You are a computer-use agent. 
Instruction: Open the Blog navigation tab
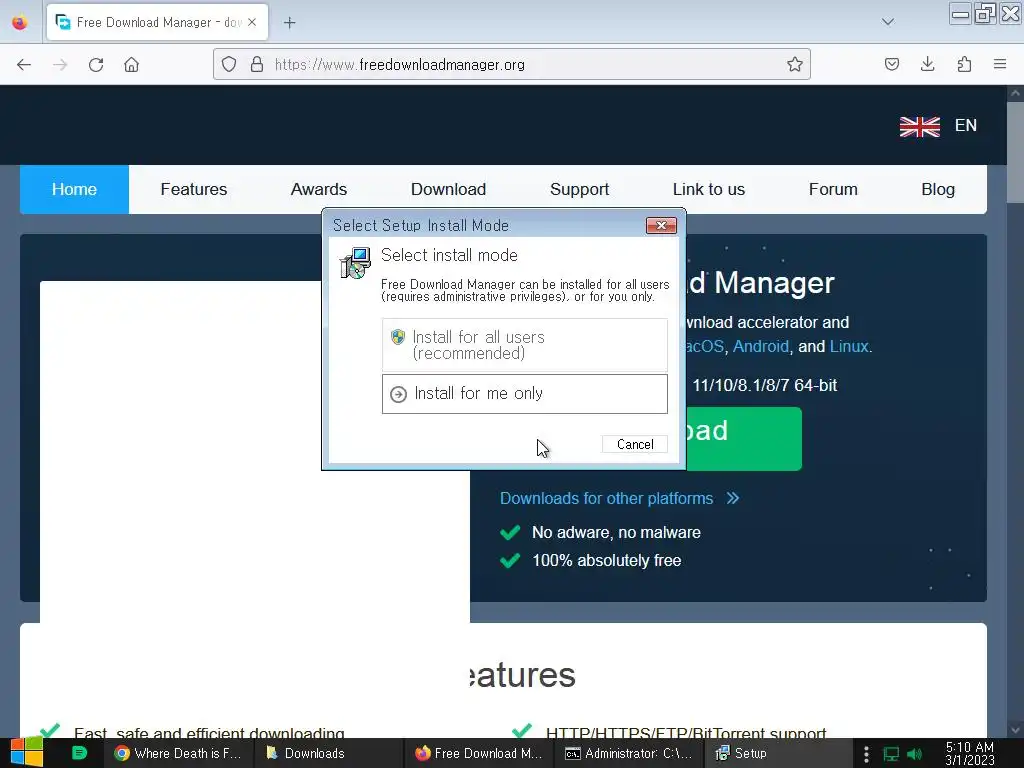pyautogui.click(x=938, y=189)
